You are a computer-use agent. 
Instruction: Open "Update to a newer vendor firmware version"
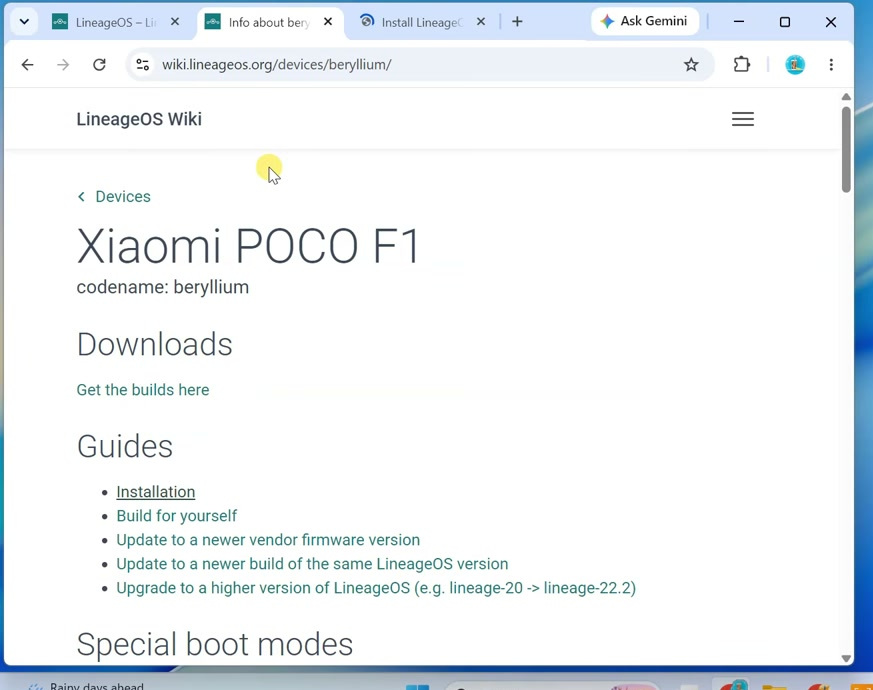268,540
